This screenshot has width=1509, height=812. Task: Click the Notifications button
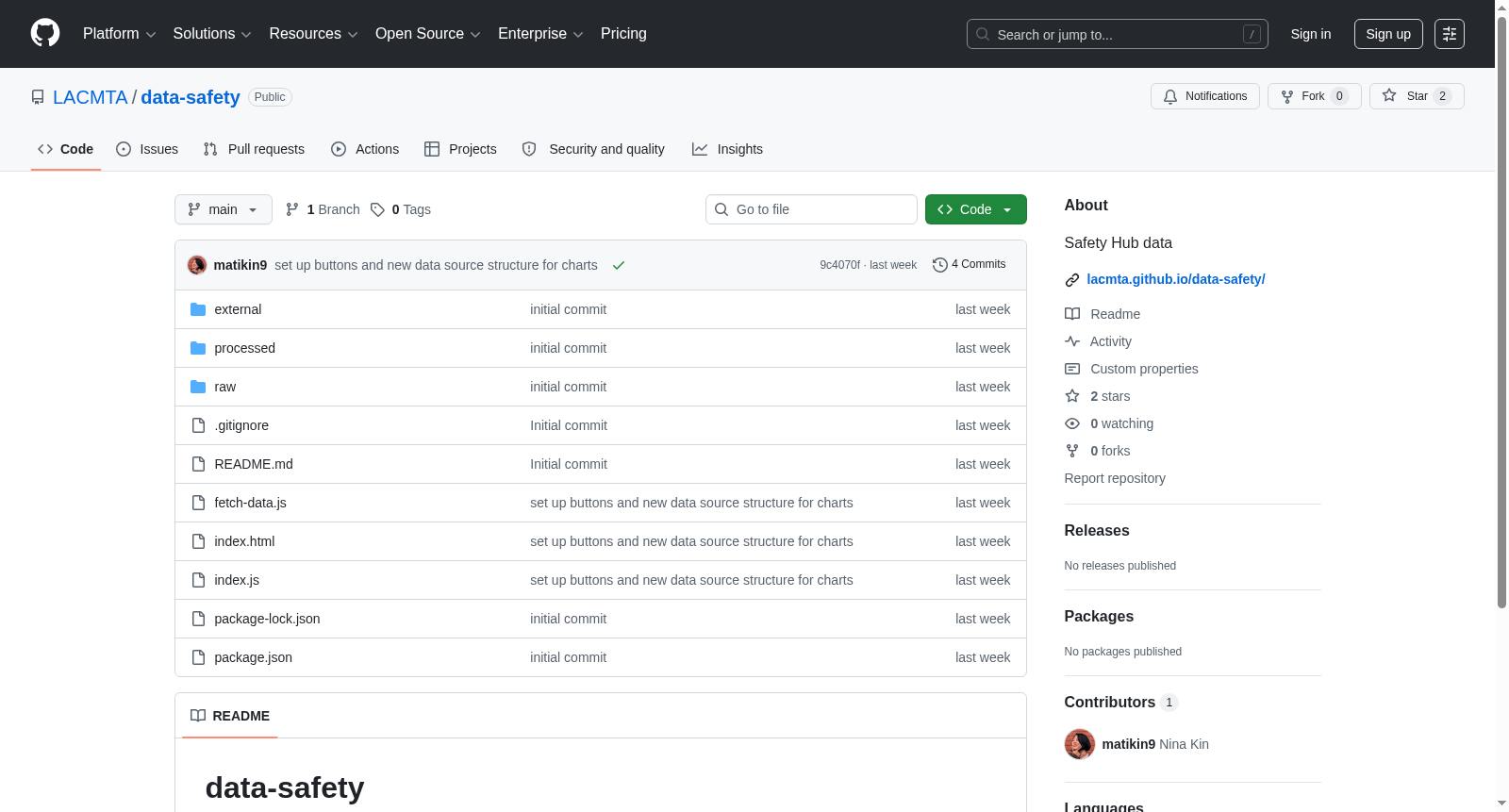point(1205,96)
